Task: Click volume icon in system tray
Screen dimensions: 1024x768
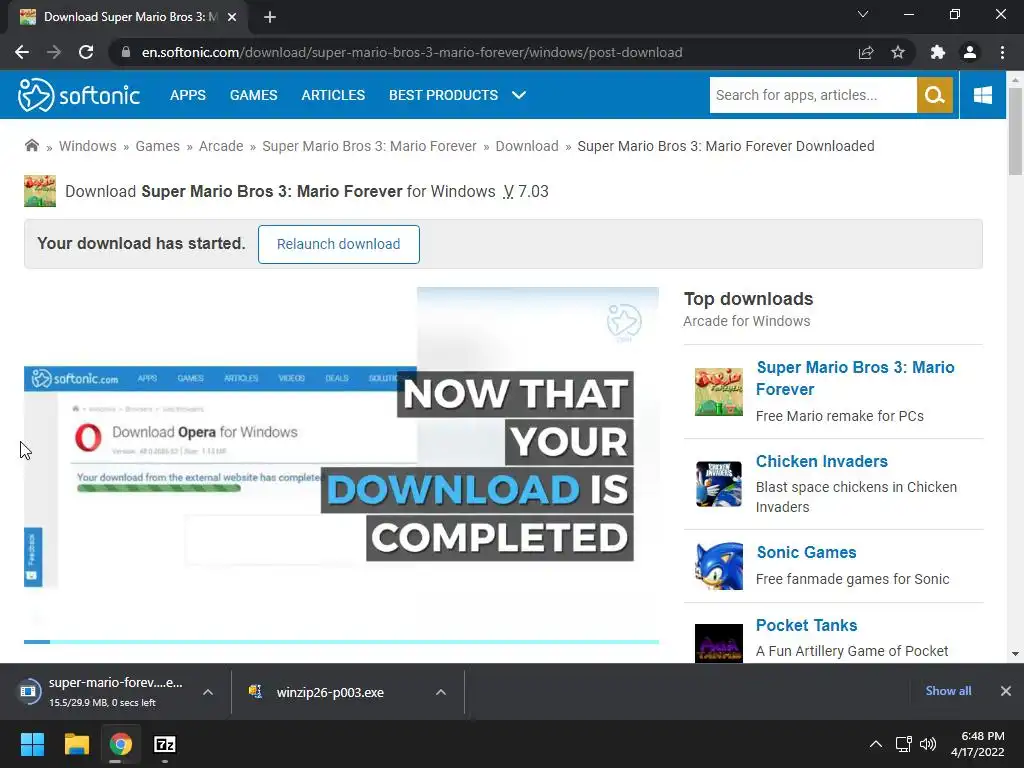Action: [927, 744]
